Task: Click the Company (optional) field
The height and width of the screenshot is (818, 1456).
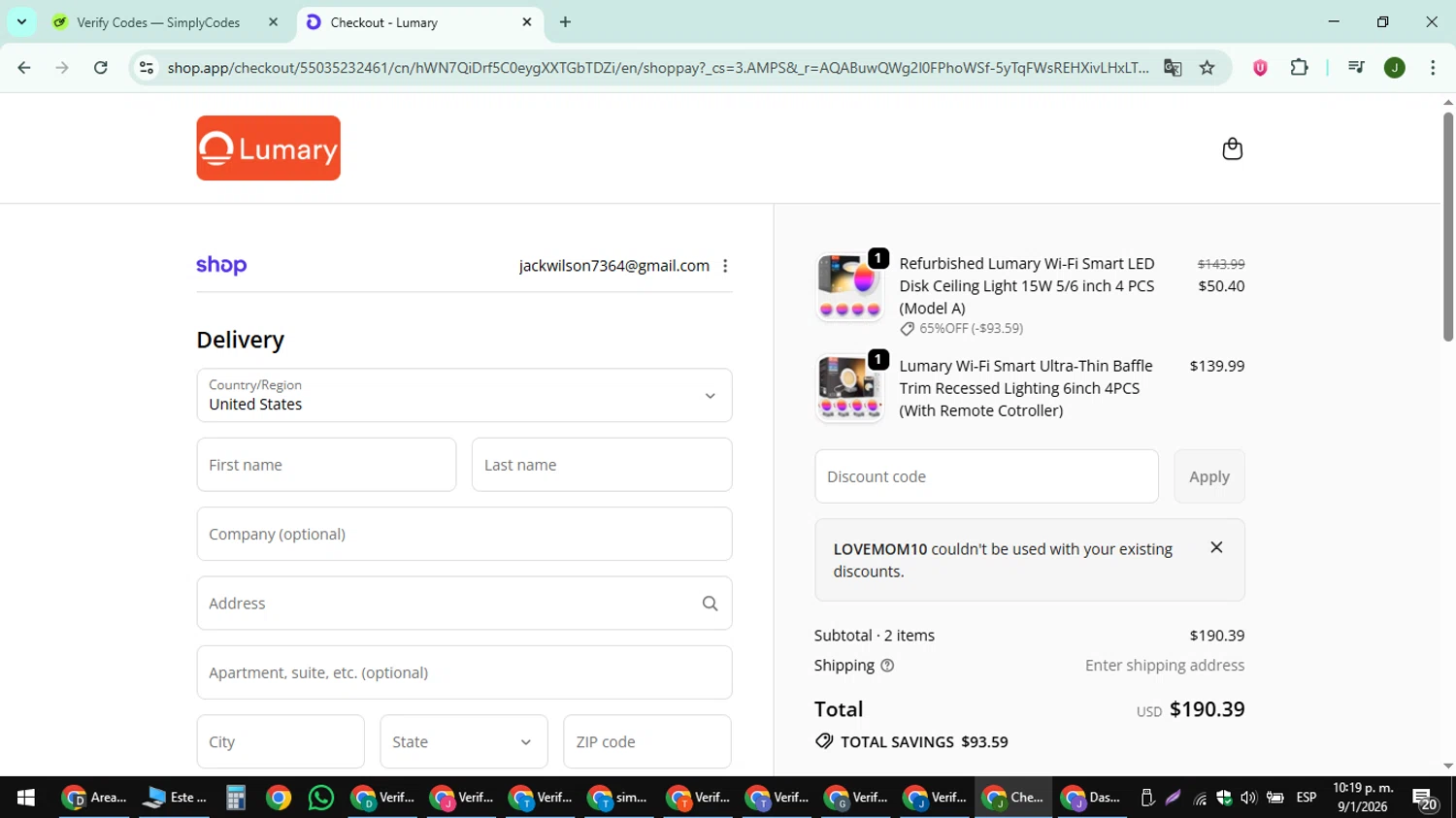Action: 464,534
